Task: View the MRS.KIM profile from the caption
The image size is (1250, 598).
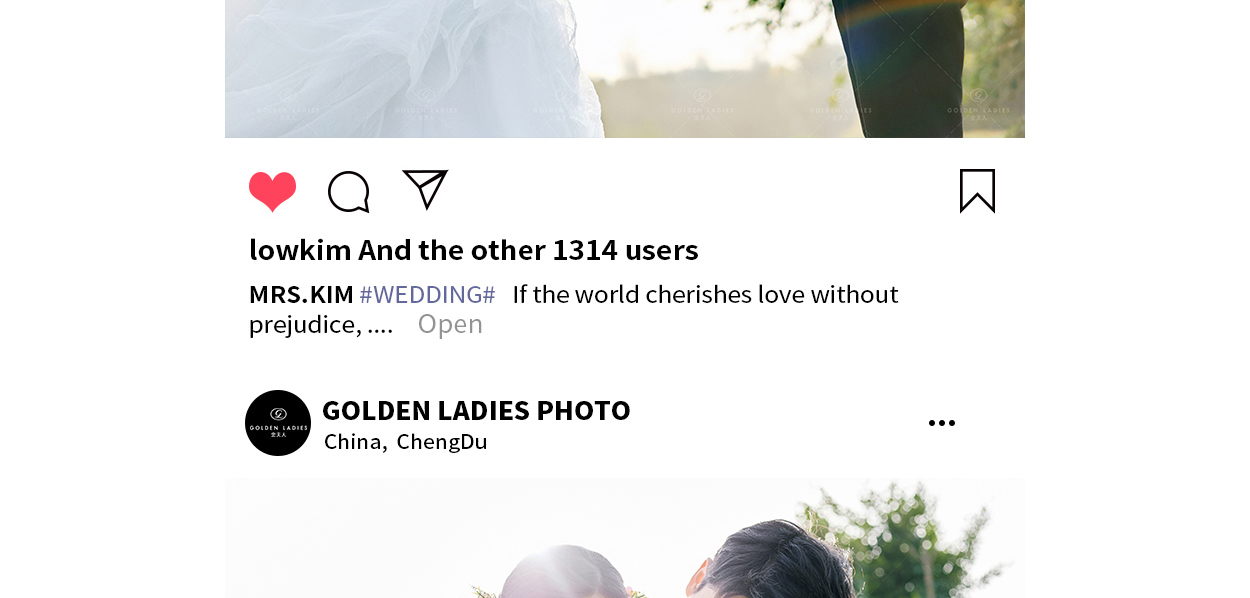Action: click(x=301, y=294)
